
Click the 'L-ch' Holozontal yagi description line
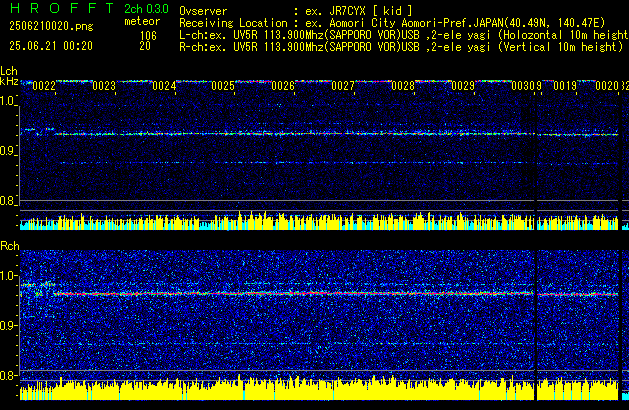tap(404, 35)
